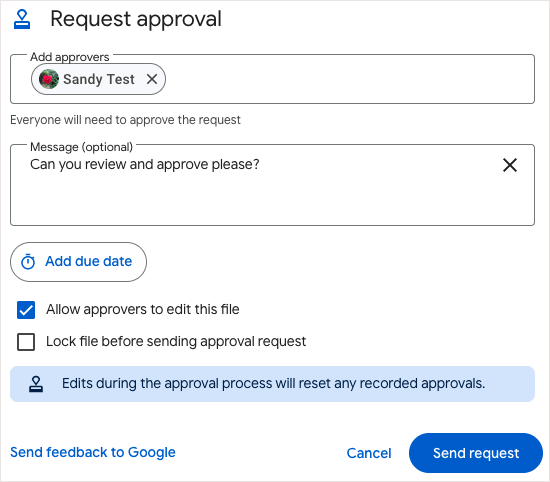Click the stopwatch icon in Add due date

tap(28, 262)
